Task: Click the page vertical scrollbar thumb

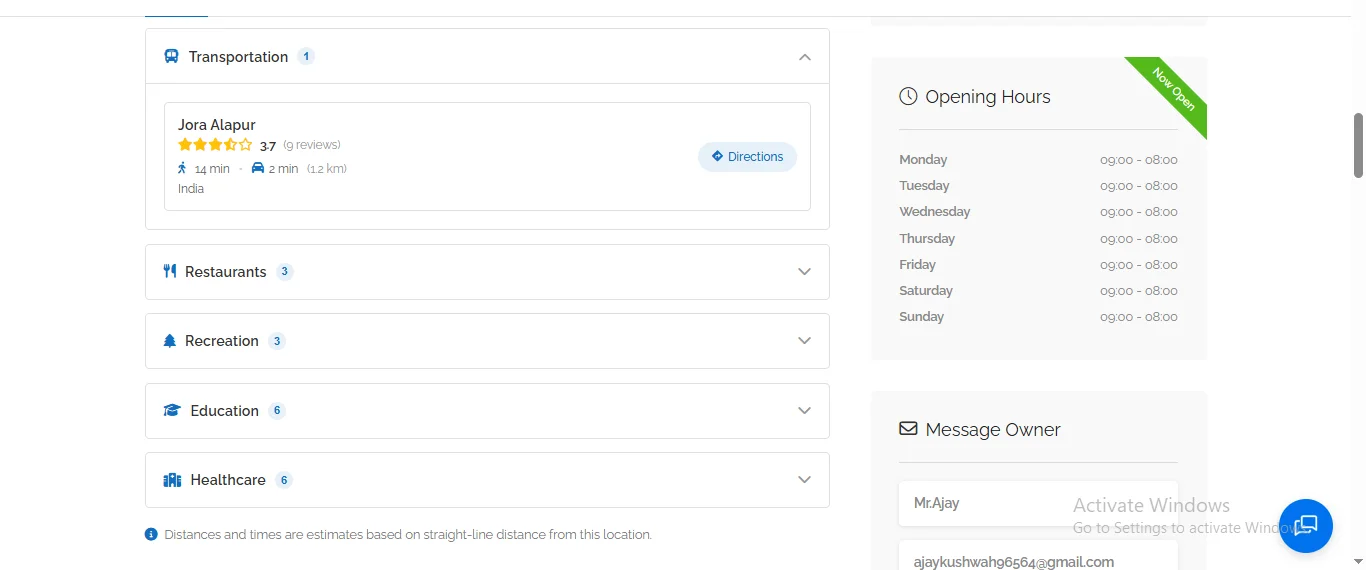Action: (x=1359, y=145)
